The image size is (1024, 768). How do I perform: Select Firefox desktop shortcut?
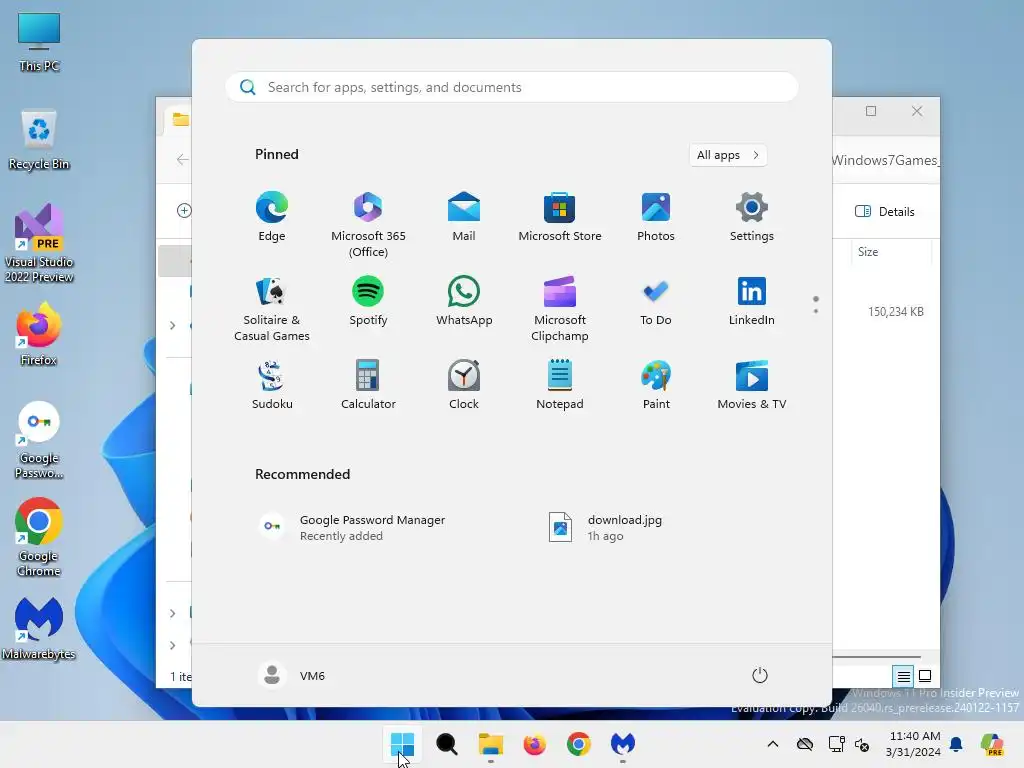39,334
